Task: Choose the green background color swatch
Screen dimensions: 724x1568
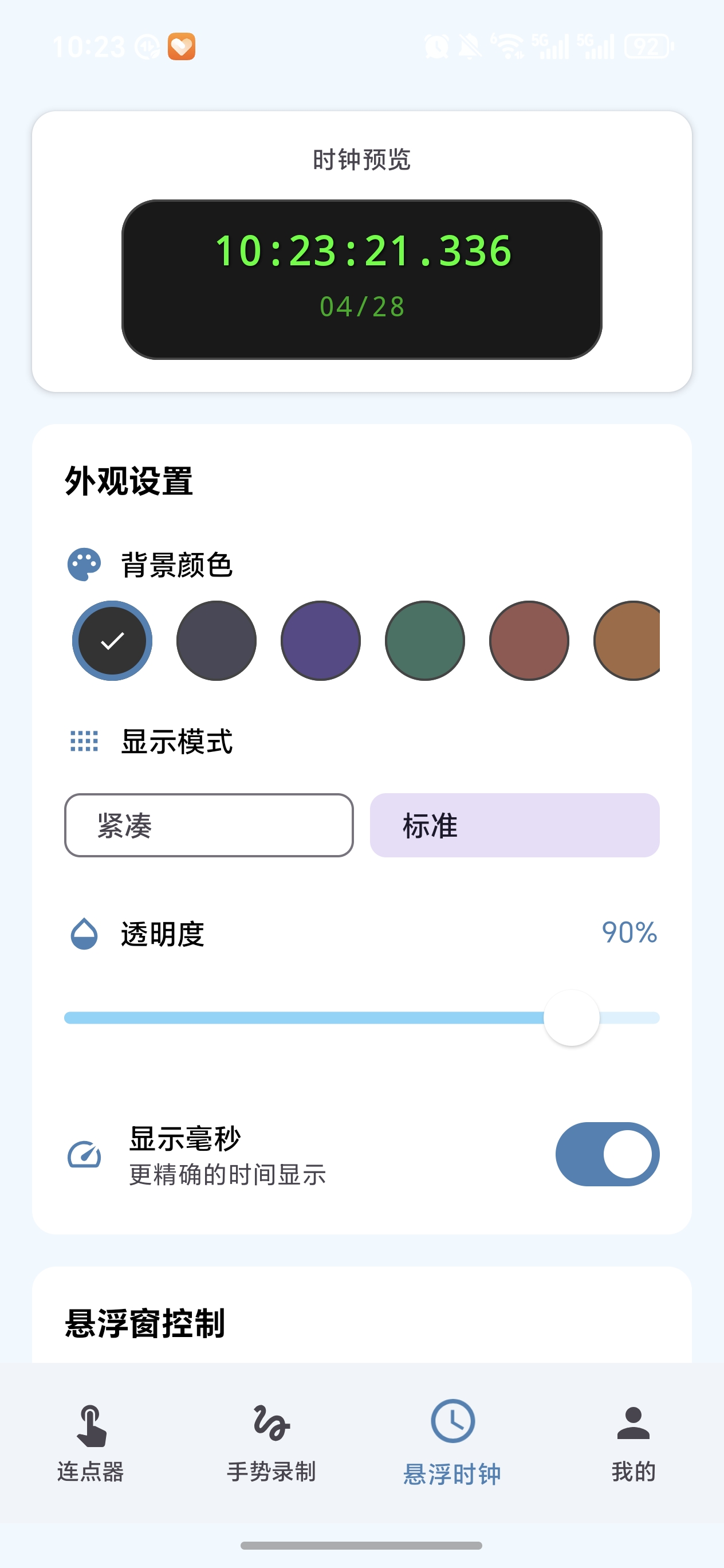Action: point(424,640)
